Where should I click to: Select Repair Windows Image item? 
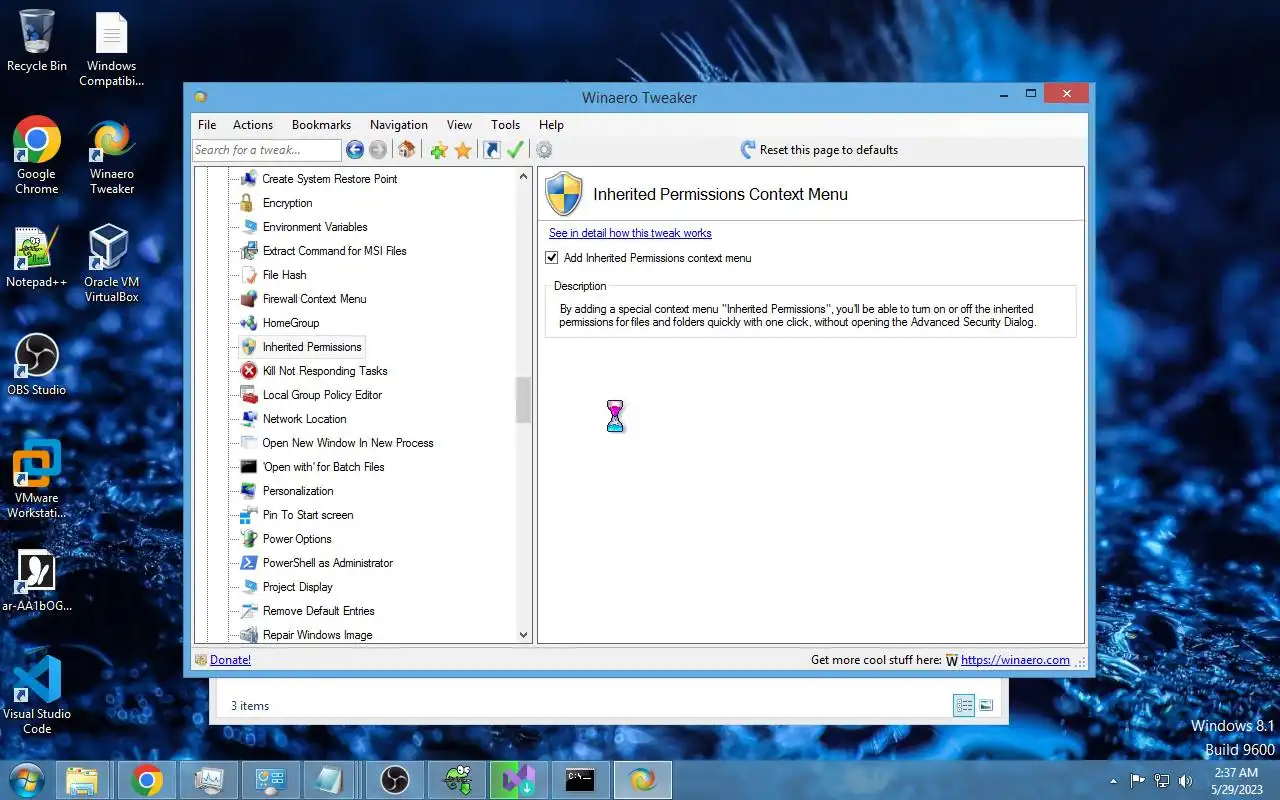(x=318, y=635)
